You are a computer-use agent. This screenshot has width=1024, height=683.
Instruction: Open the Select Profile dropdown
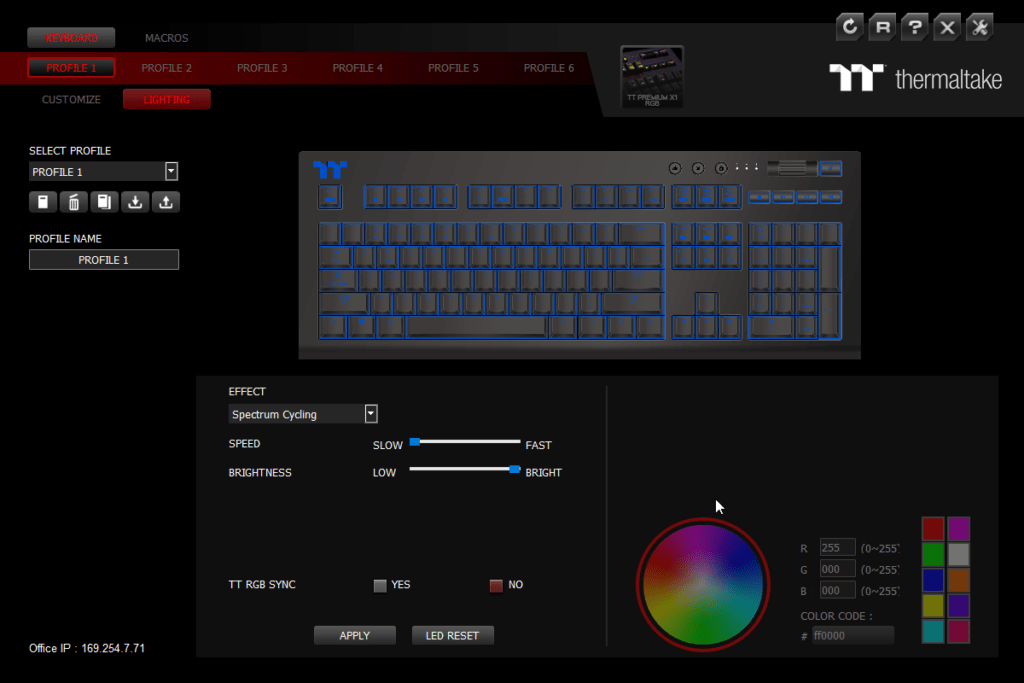pyautogui.click(x=171, y=172)
